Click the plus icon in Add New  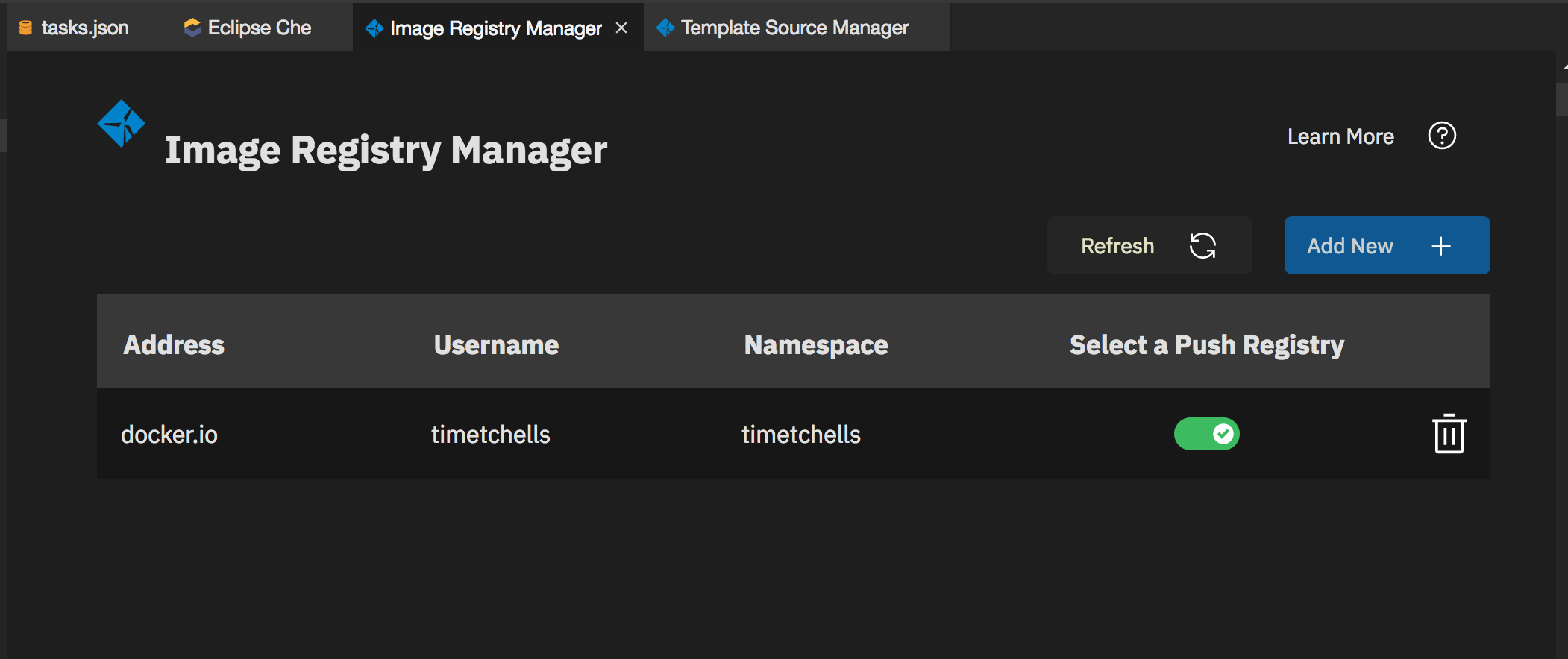pyautogui.click(x=1441, y=246)
